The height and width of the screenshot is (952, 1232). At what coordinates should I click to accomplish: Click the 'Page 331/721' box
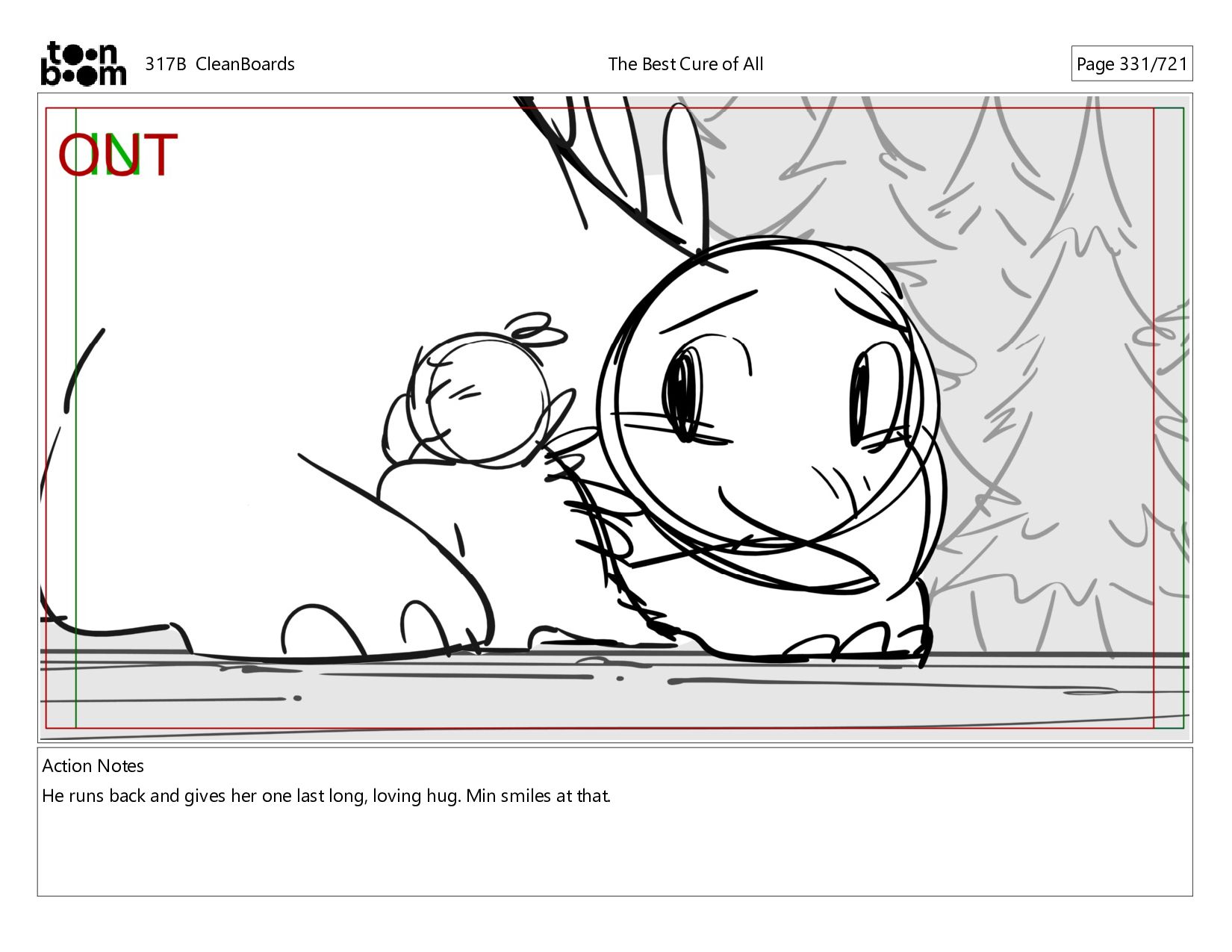point(1131,64)
